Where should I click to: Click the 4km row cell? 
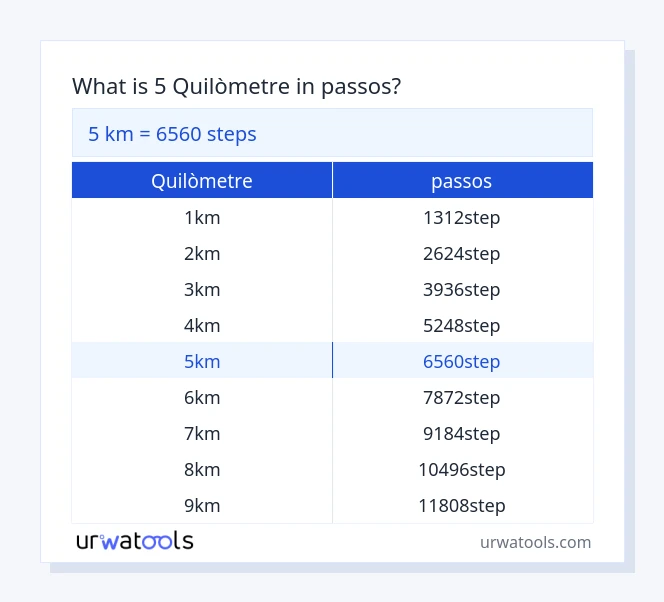[x=202, y=325]
